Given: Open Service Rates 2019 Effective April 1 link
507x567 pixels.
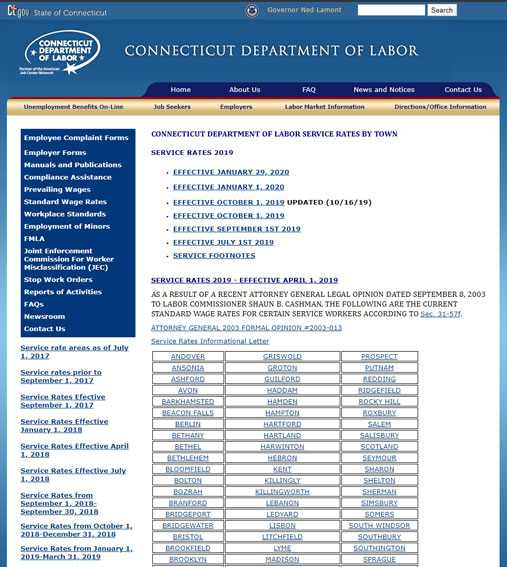Looking at the screenshot, I should 244,280.
